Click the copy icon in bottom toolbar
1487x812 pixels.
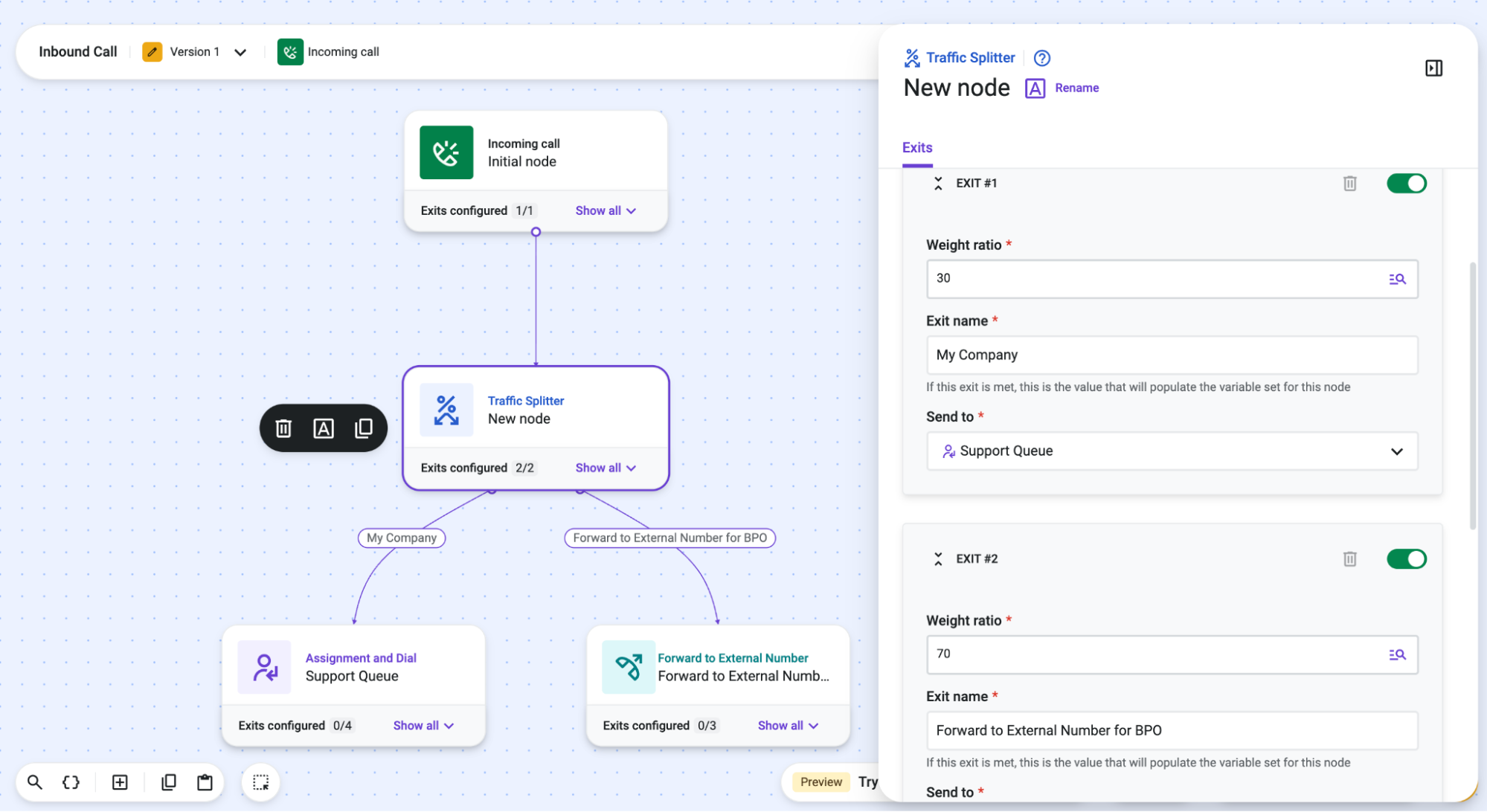click(169, 782)
